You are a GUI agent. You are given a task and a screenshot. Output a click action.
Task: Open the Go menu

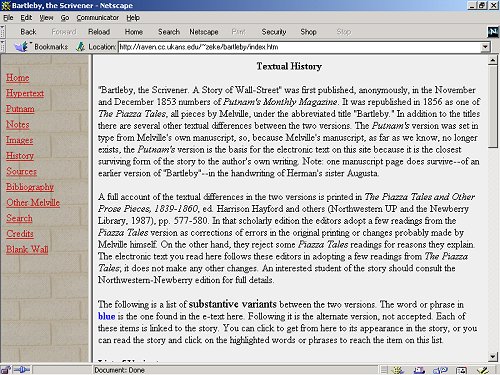point(65,18)
